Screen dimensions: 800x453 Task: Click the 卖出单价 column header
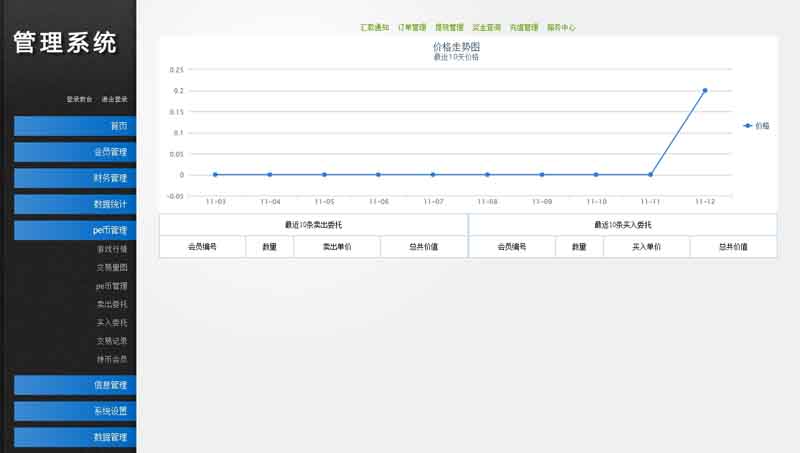point(336,246)
